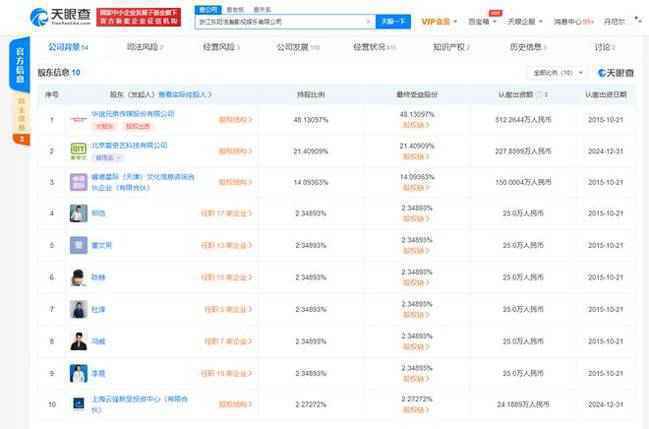The image size is (649, 429).
Task: Open the 上海云锋新呈投资中心 shareholder link
Action: [139, 405]
